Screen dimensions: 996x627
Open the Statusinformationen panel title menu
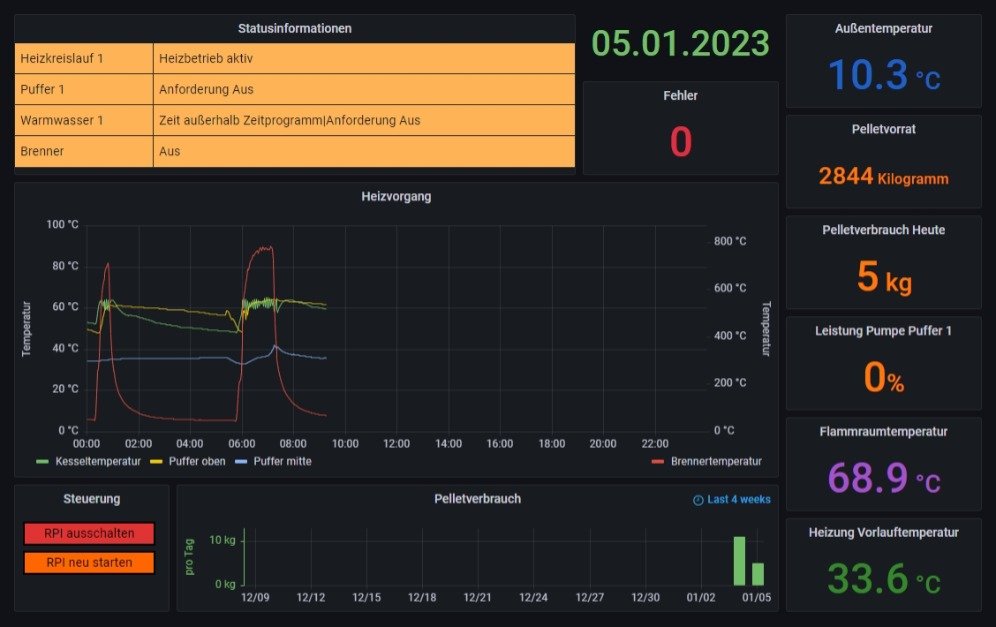pos(295,29)
